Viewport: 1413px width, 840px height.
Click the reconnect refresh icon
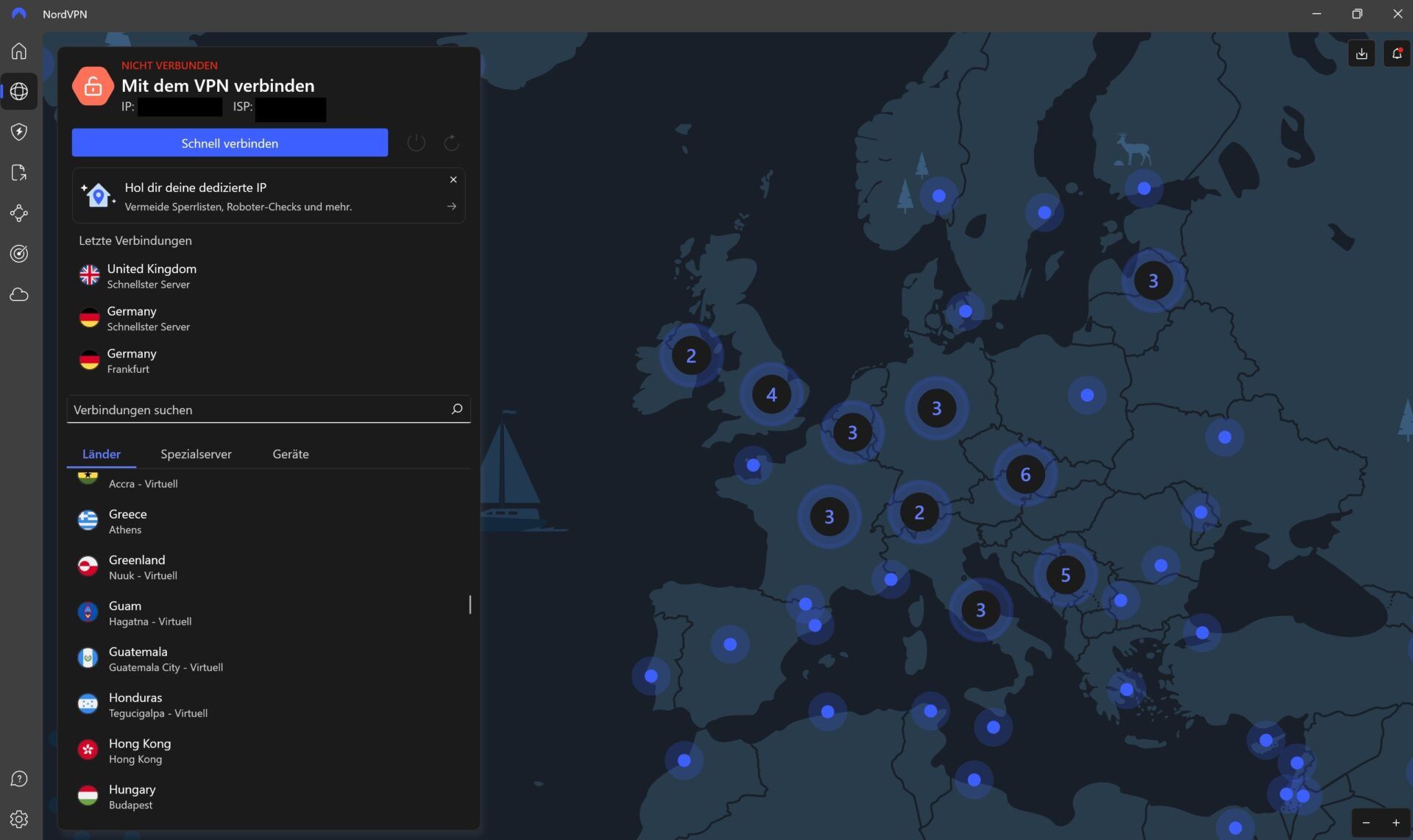tap(451, 143)
